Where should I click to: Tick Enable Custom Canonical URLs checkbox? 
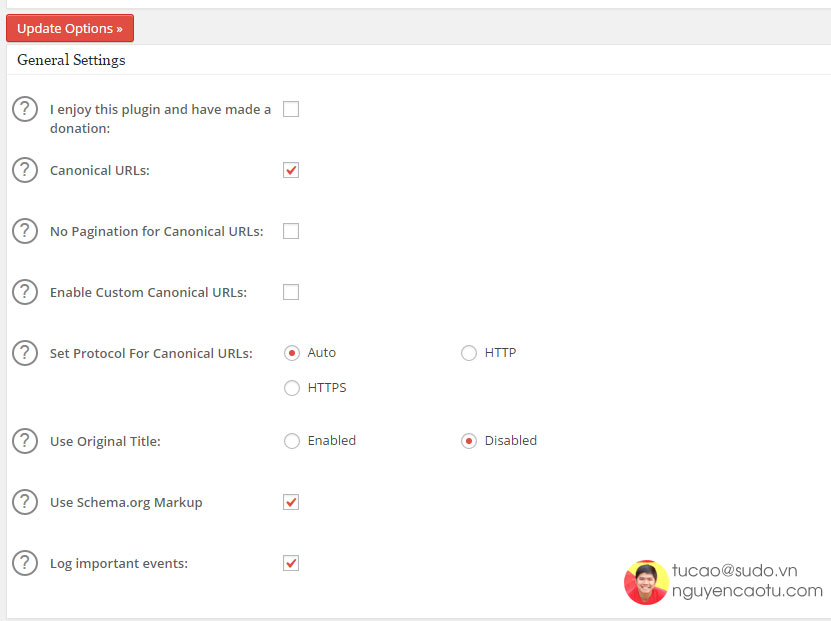[x=291, y=292]
